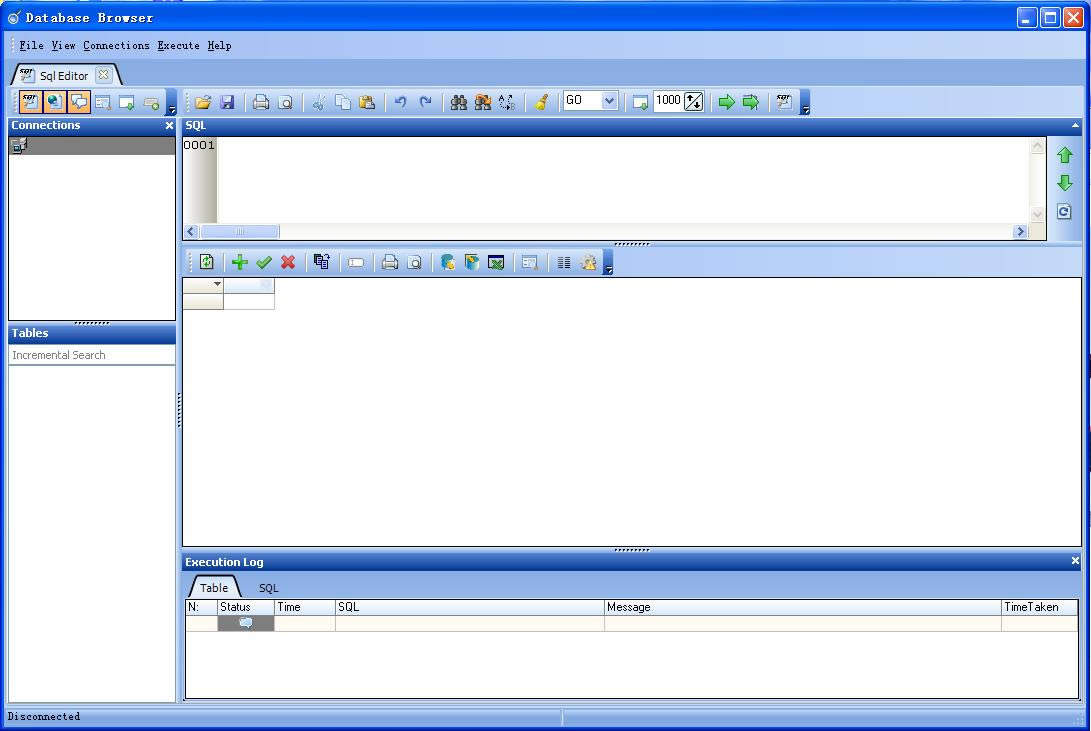Screen dimensions: 1091x731
Task: Close the Connections panel
Action: click(169, 126)
